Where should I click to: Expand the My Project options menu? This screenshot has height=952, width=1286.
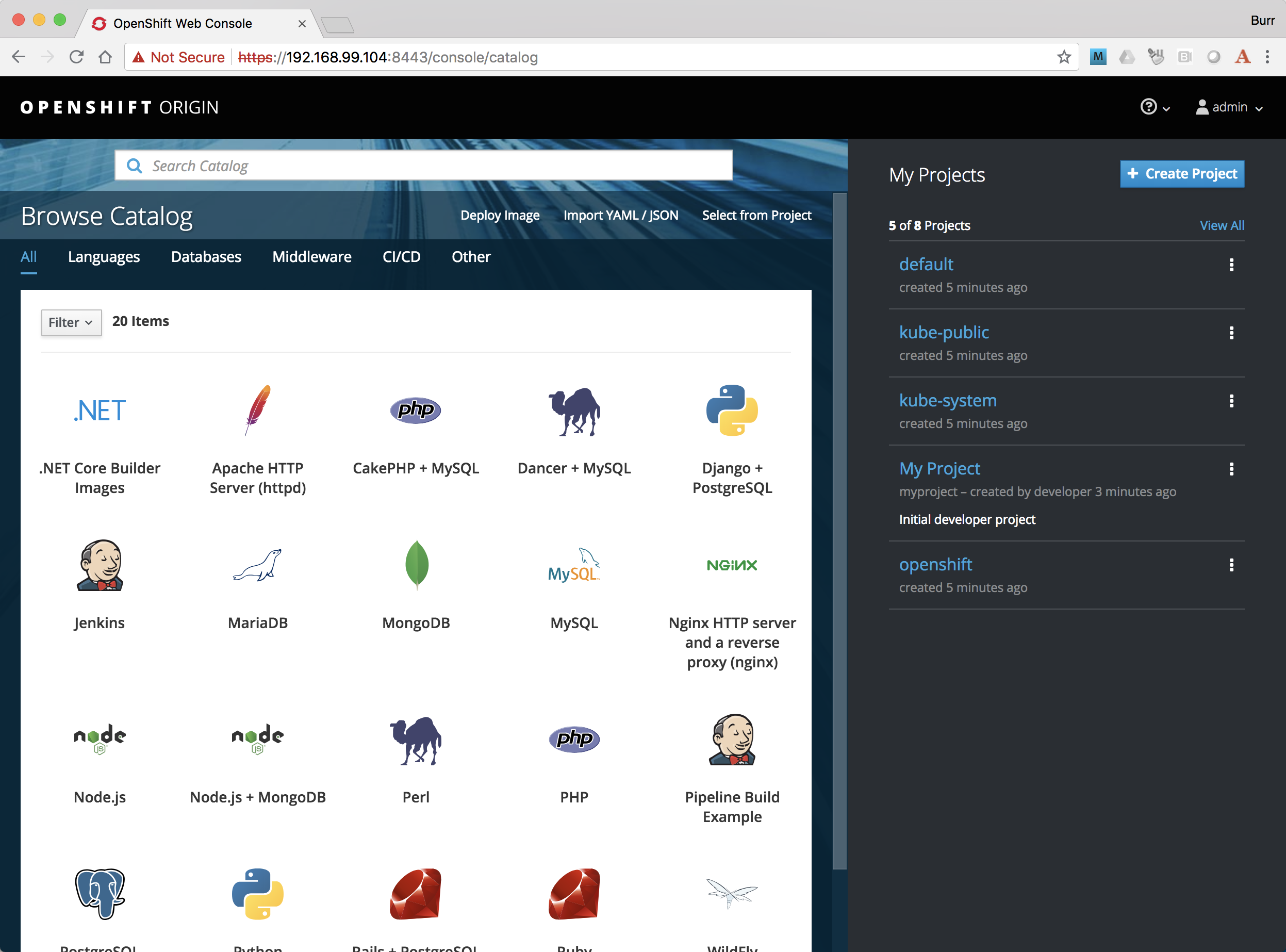click(1231, 469)
